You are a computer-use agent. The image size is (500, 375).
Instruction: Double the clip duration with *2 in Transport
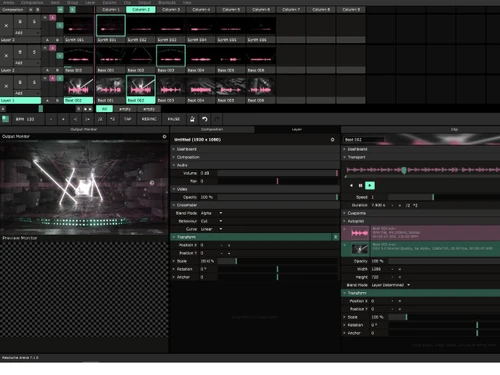[x=415, y=205]
